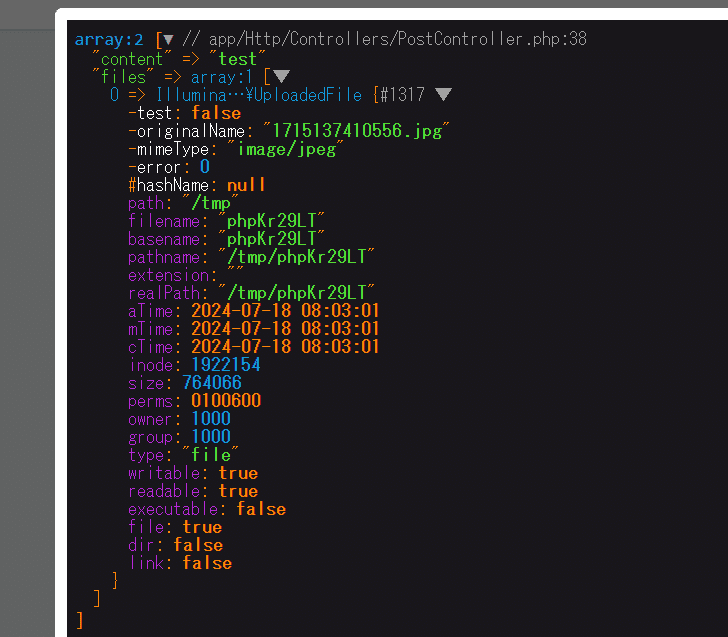Click the array index 0 key
Screen dimensions: 728x637
[115, 95]
